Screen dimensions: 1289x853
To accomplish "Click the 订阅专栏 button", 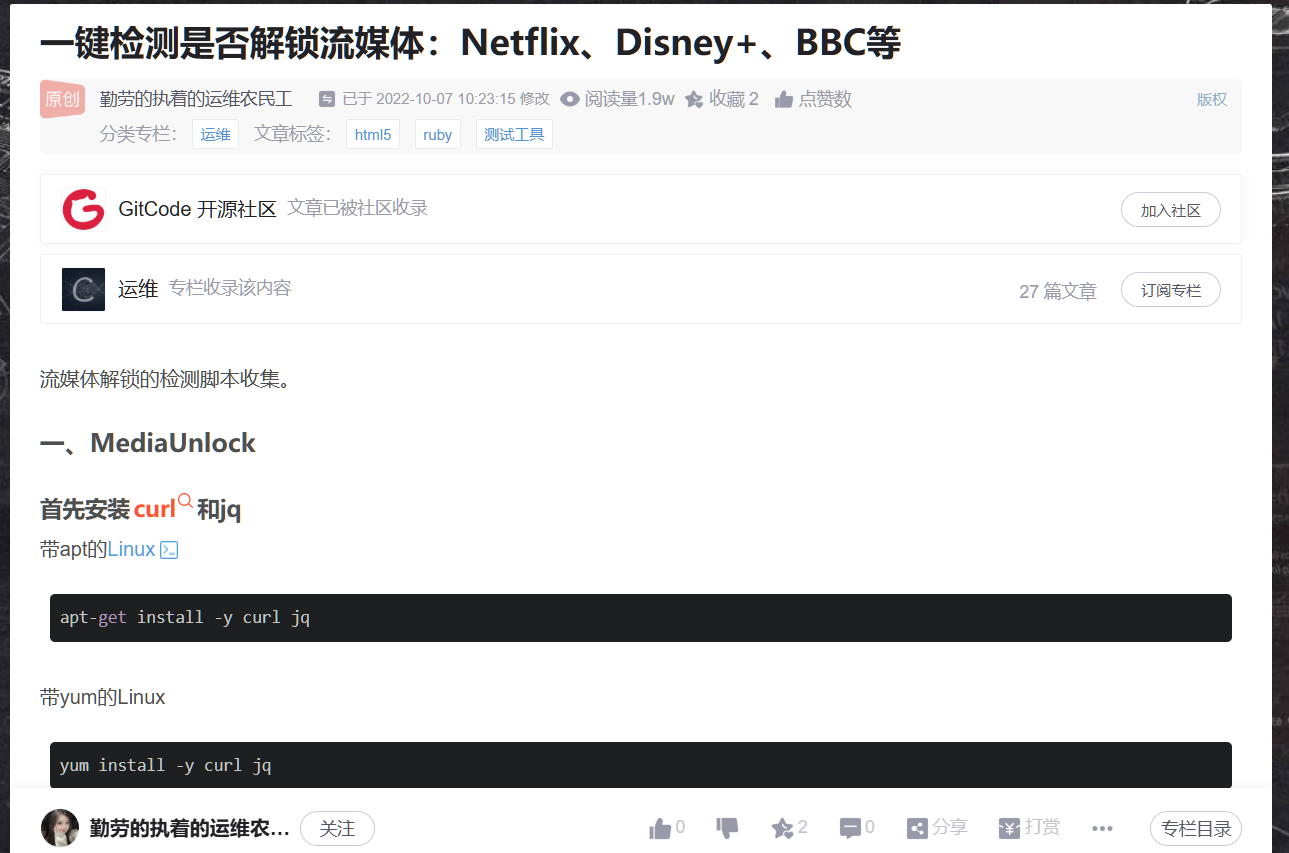I will 1171,290.
